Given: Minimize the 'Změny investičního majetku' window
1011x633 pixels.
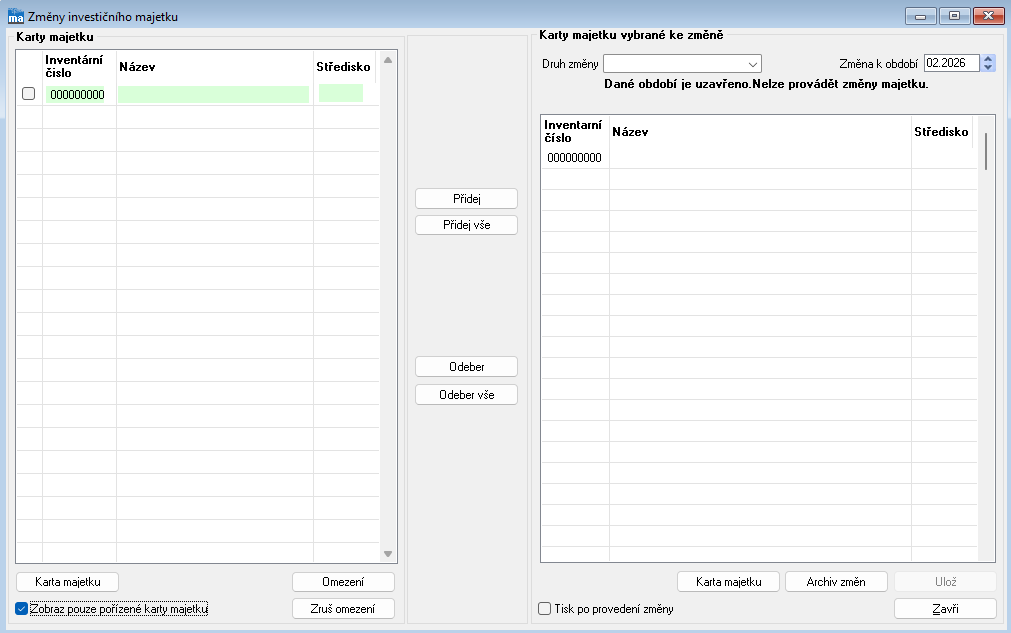Looking at the screenshot, I should point(920,16).
